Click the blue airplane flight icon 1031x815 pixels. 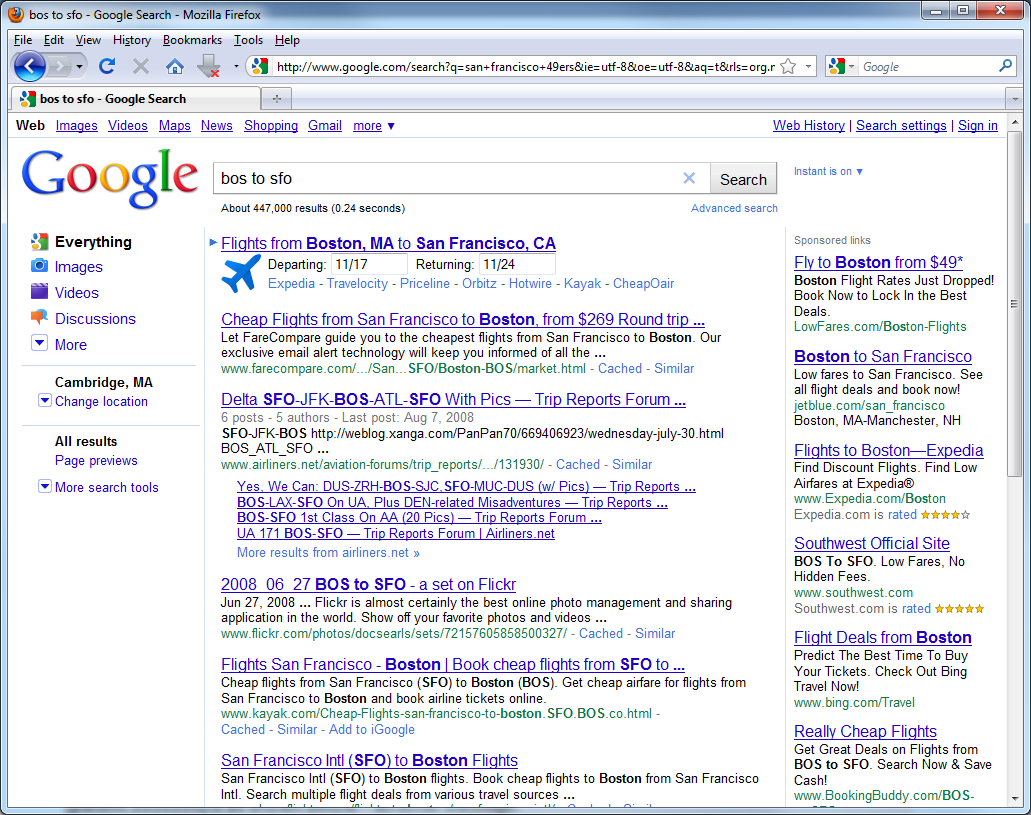point(241,274)
